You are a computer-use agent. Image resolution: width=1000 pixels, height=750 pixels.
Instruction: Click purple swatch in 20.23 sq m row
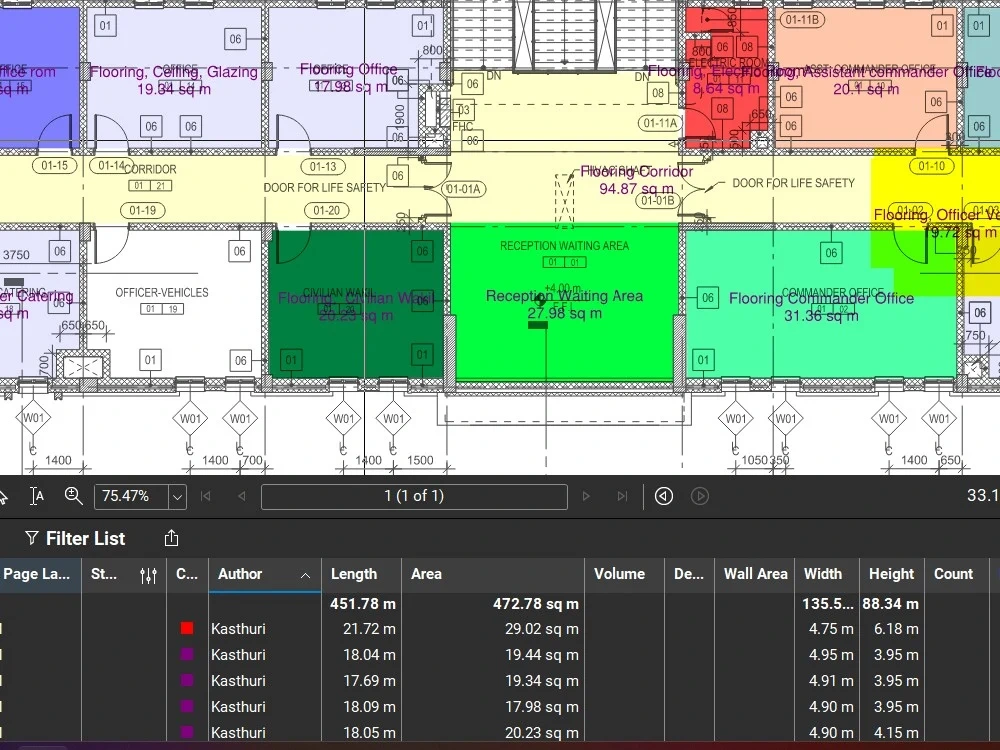point(187,732)
